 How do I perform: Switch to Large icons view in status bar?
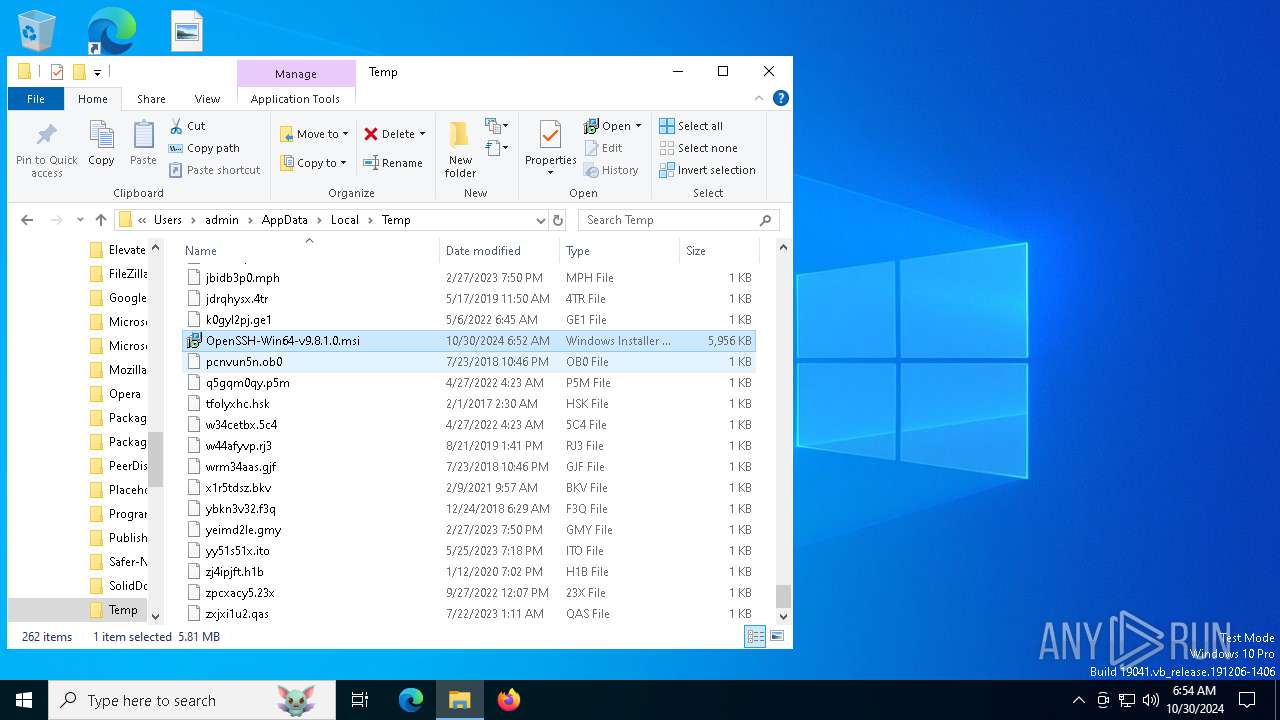point(776,636)
